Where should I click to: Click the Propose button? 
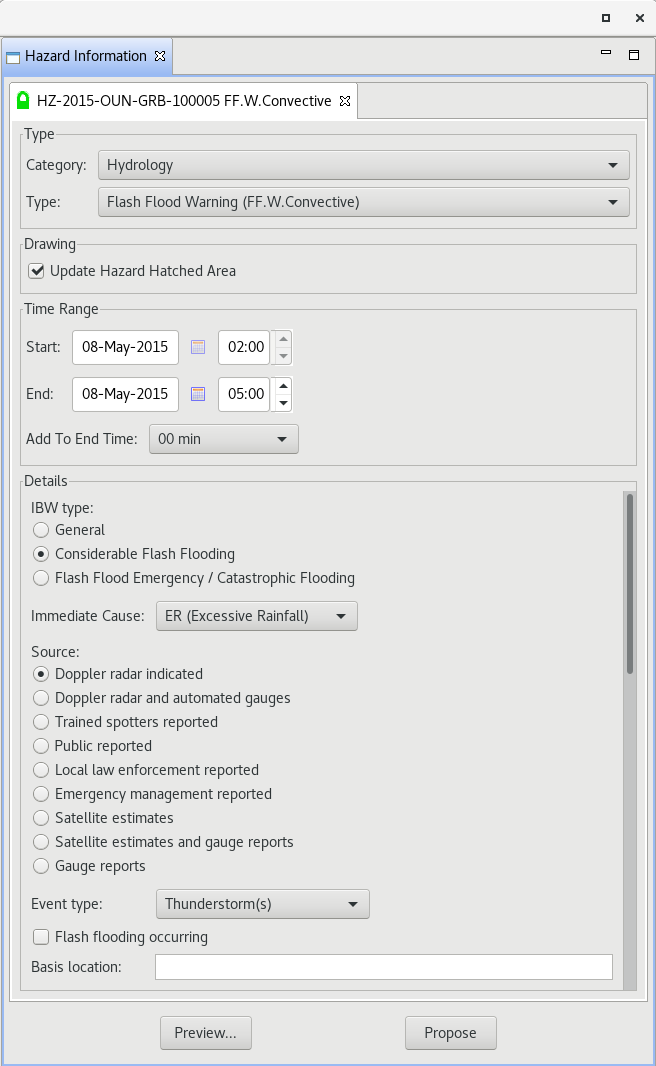pyautogui.click(x=451, y=1033)
